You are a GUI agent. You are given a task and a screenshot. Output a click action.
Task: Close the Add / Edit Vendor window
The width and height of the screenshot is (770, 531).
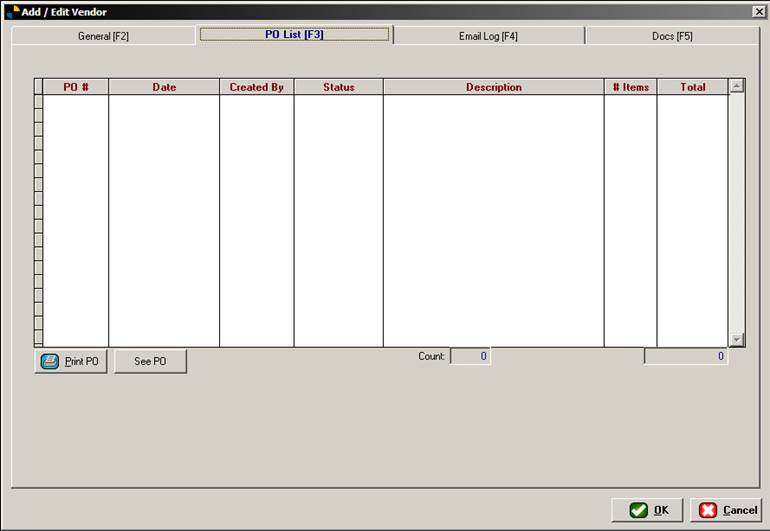pyautogui.click(x=759, y=11)
